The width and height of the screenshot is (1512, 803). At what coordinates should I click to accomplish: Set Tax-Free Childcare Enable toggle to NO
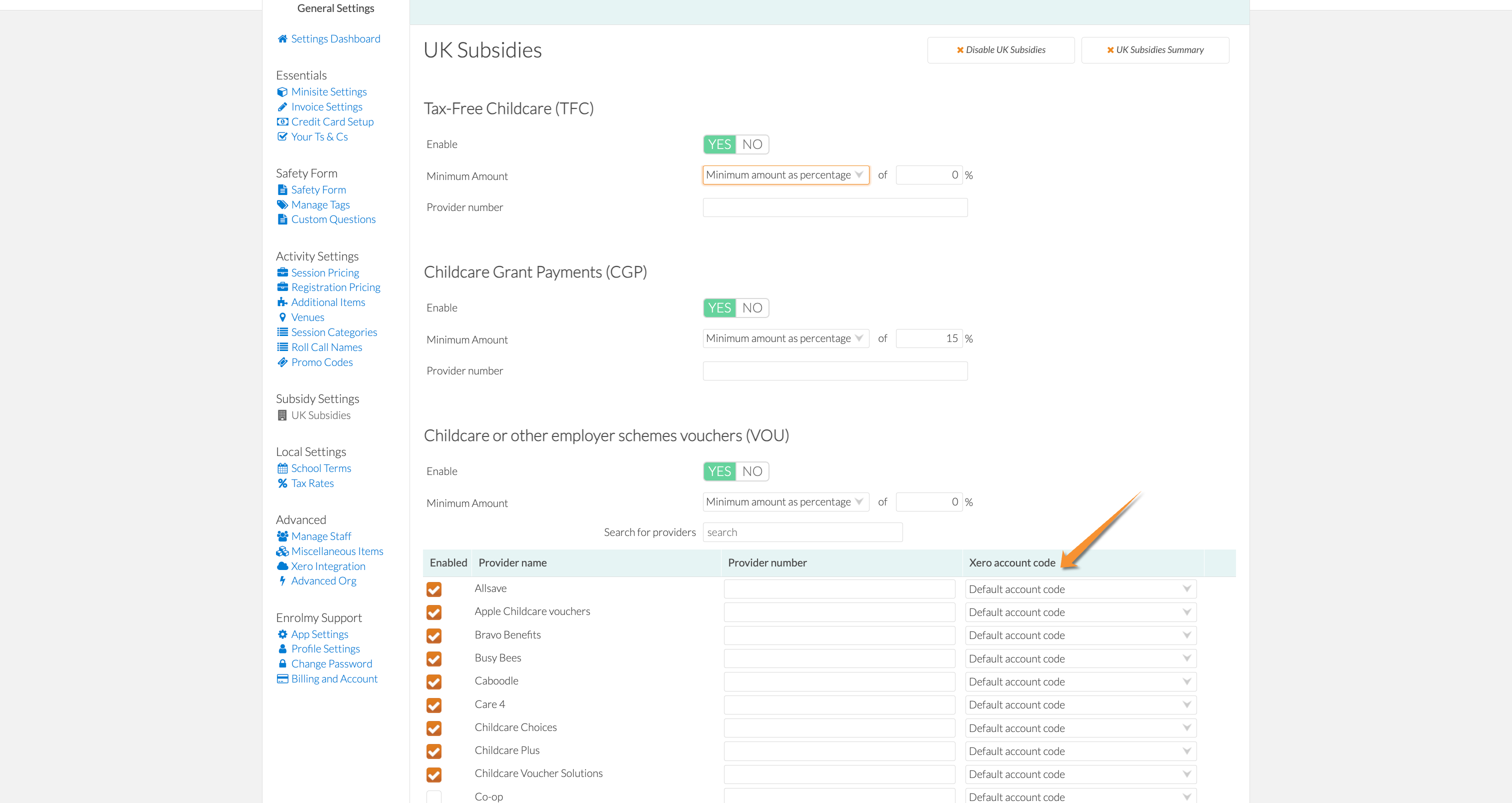tap(752, 144)
